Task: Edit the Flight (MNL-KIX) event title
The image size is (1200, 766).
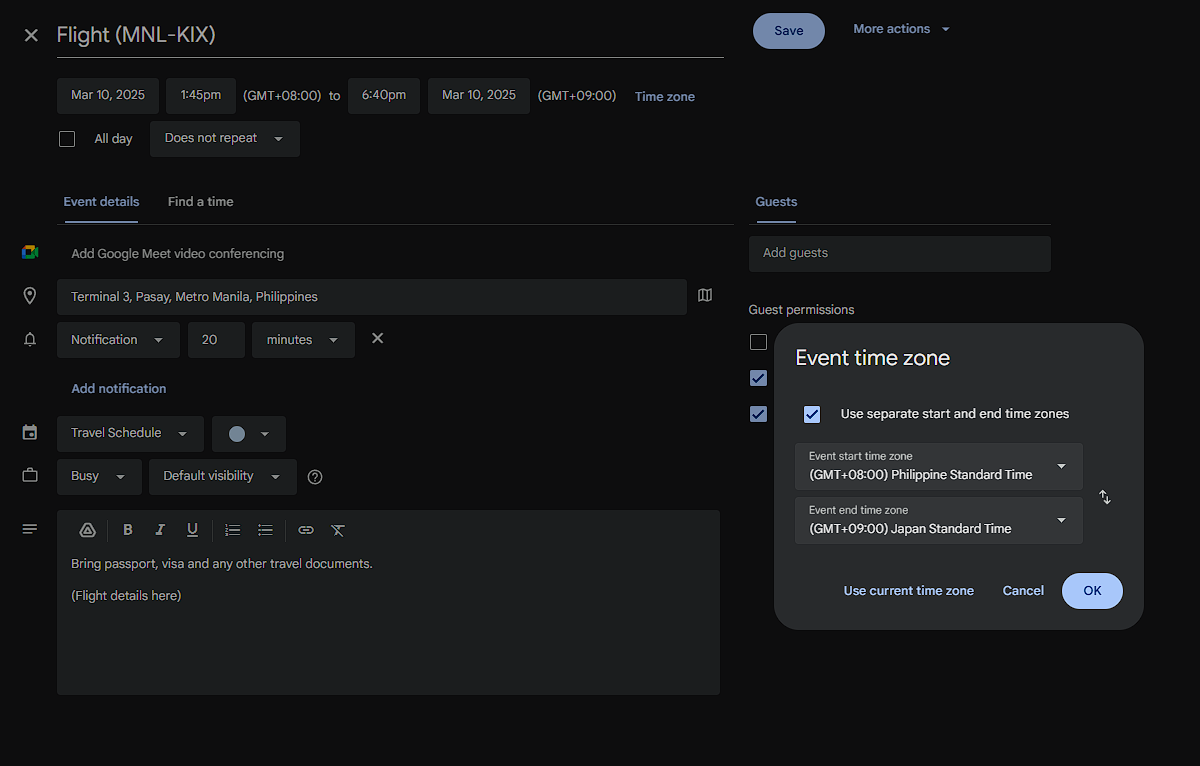Action: (390, 35)
